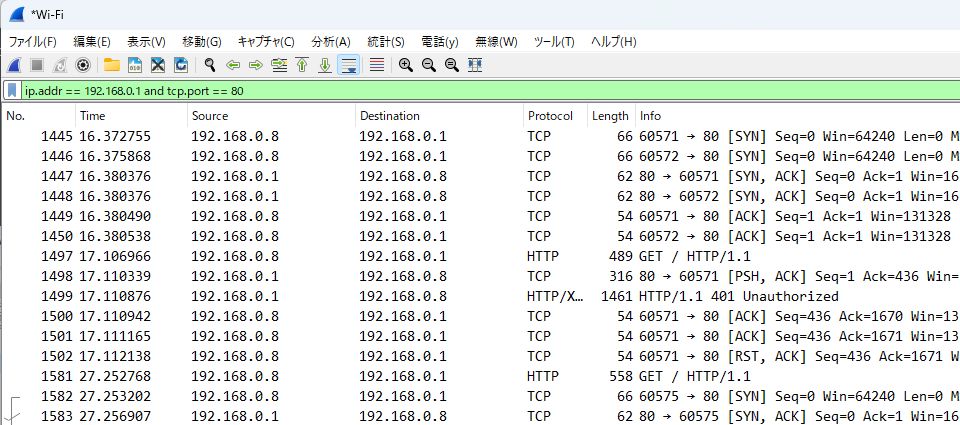The image size is (960, 425).
Task: Open the 統計(S) menu
Action: pos(386,42)
